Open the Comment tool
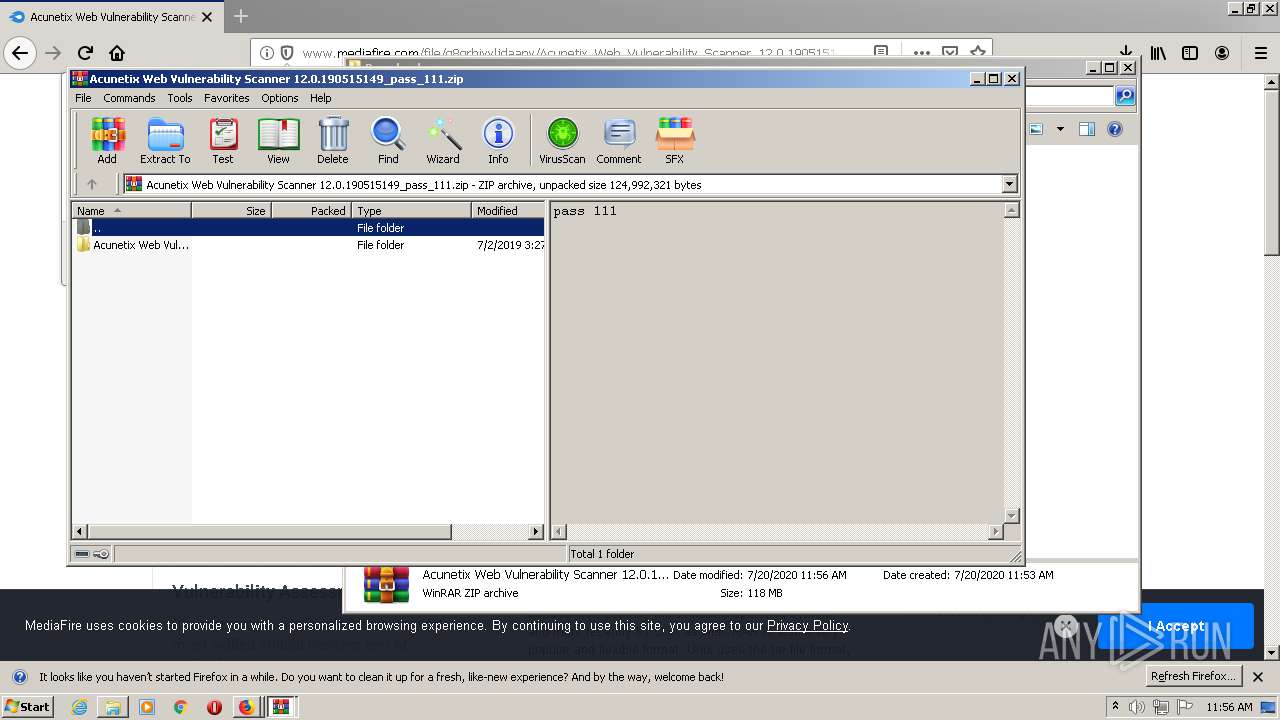The height and width of the screenshot is (720, 1280). point(619,140)
